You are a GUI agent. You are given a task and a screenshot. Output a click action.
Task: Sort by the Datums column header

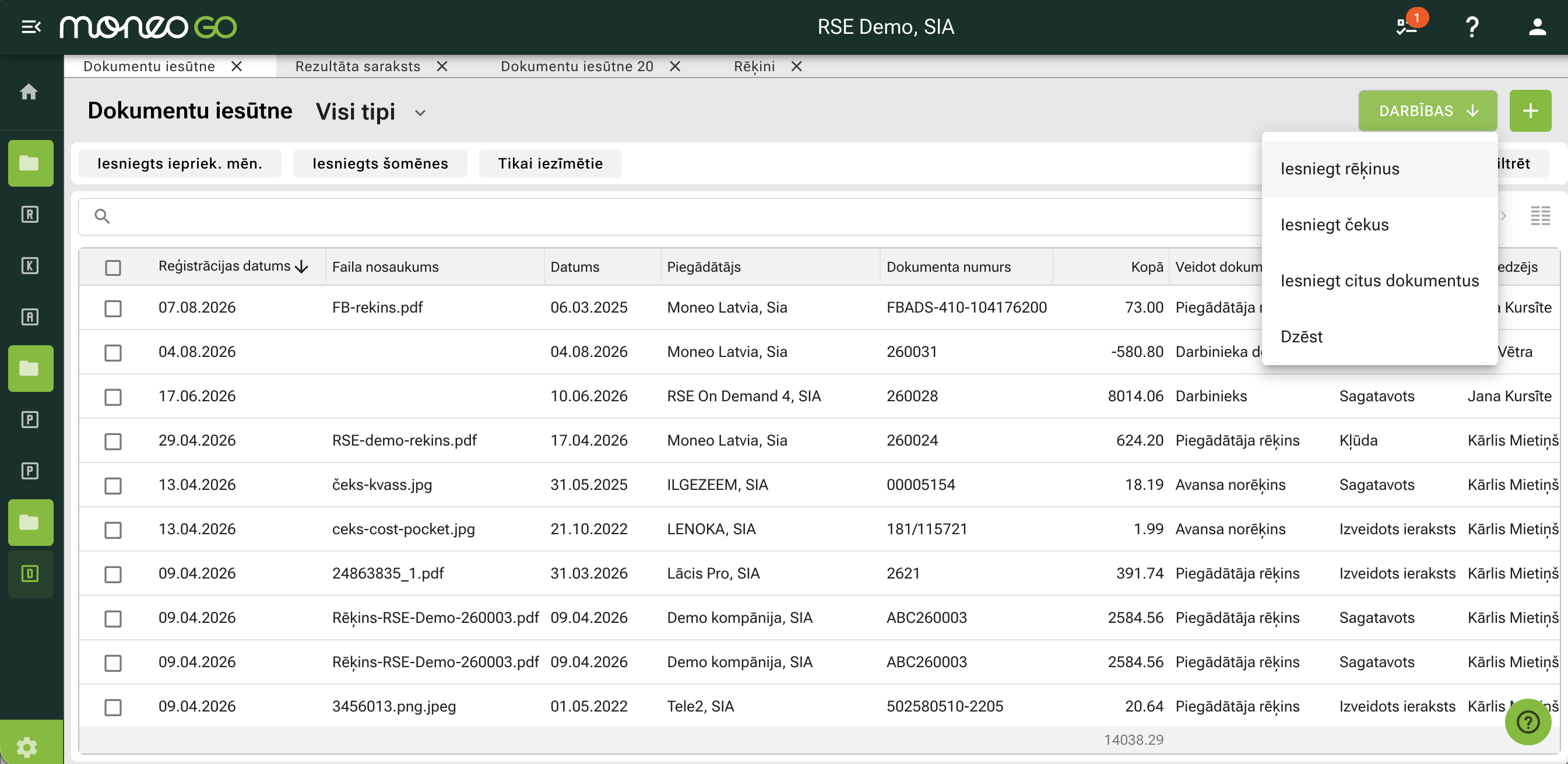(575, 267)
